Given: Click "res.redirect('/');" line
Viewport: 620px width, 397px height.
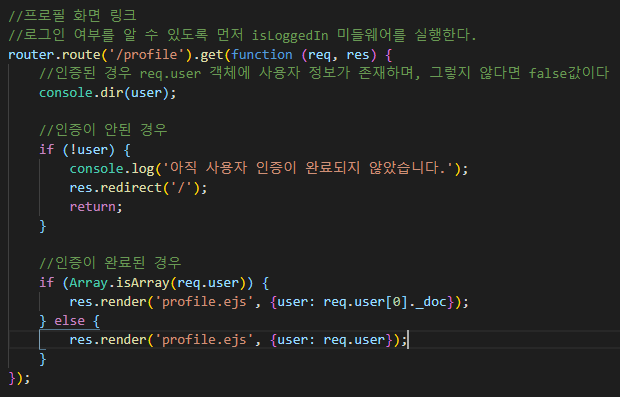Looking at the screenshot, I should coord(138,188).
